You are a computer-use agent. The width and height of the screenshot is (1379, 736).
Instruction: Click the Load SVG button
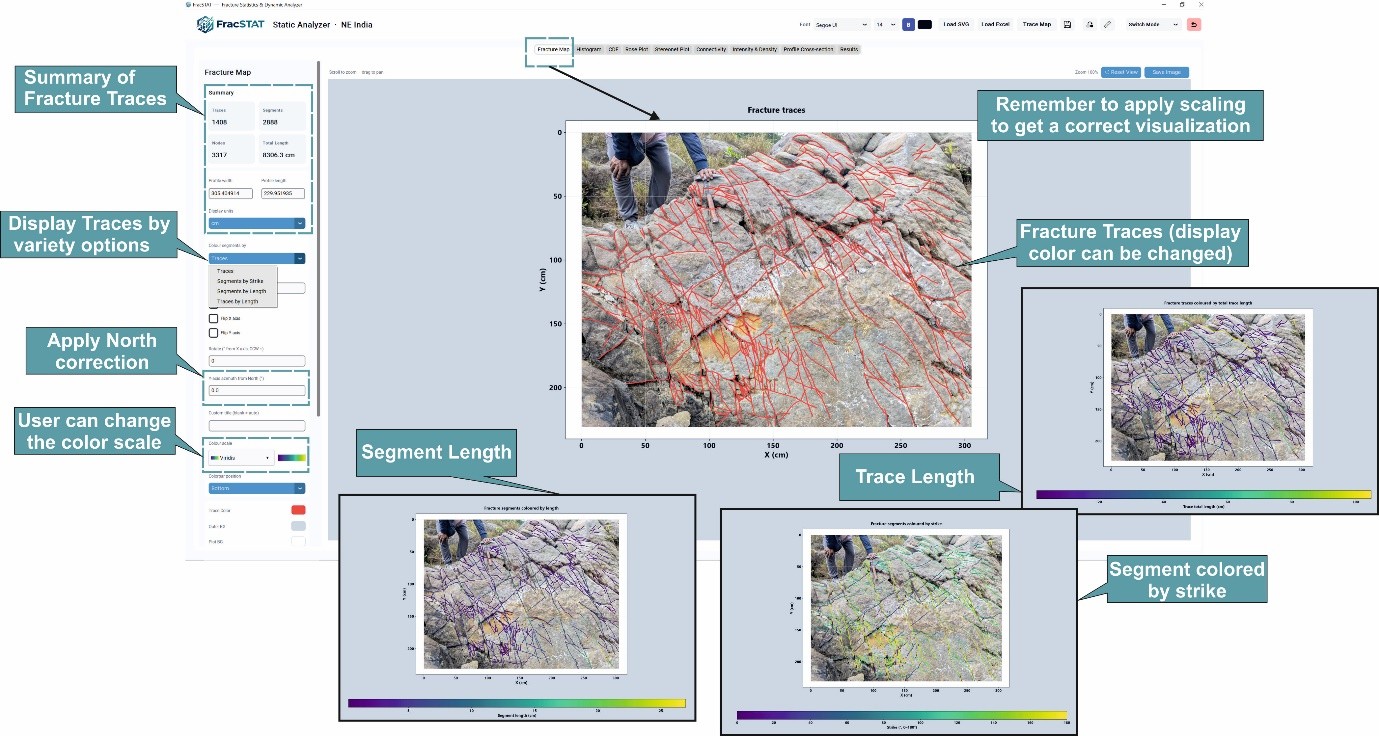tap(957, 24)
